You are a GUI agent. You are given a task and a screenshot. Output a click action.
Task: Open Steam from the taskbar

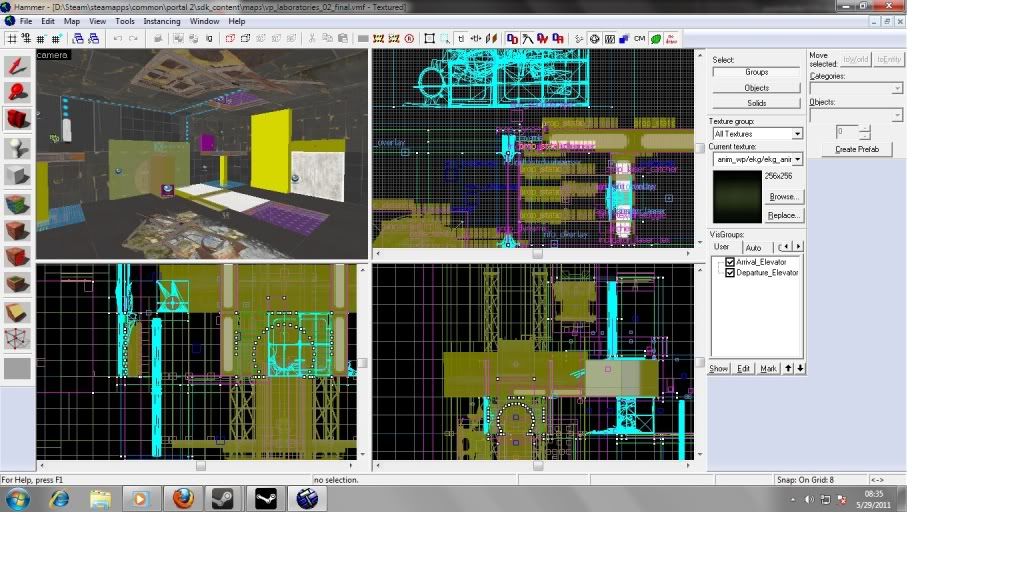coord(223,499)
